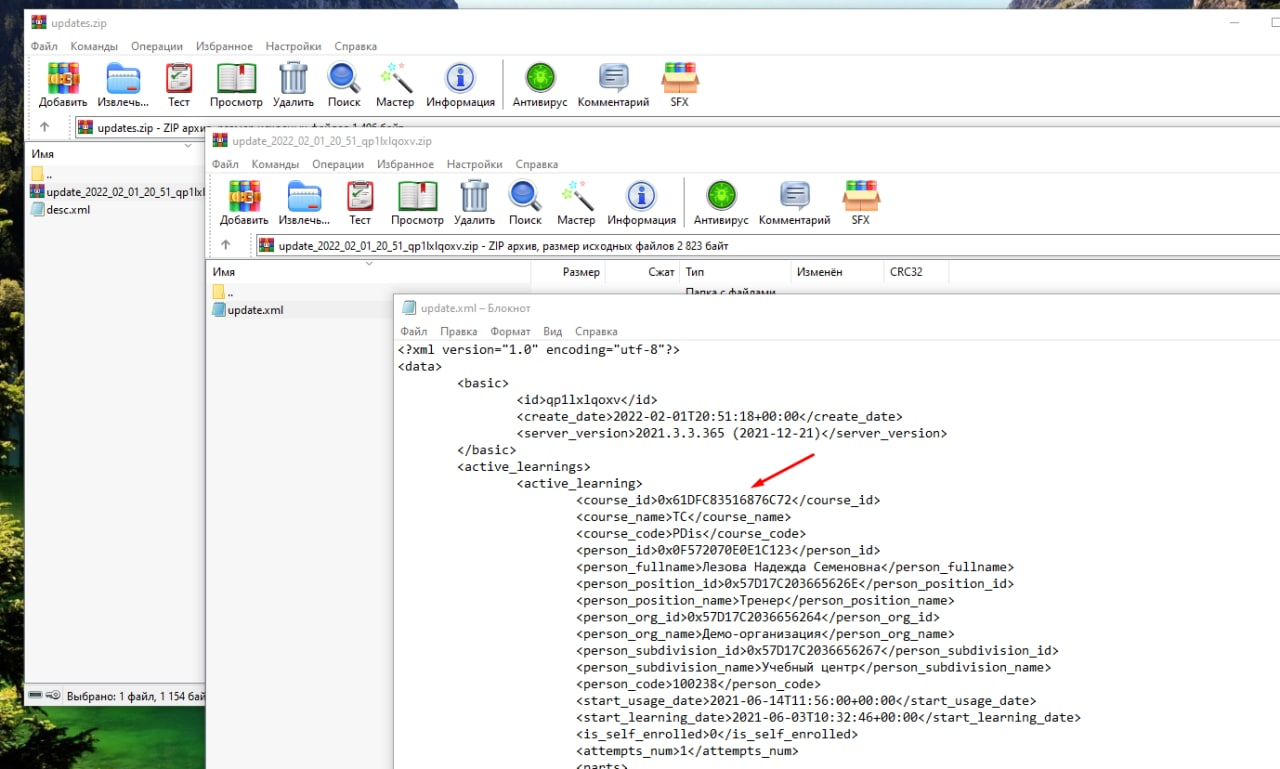Open Справка menu in Notepad
This screenshot has width=1280, height=769.
[597, 331]
